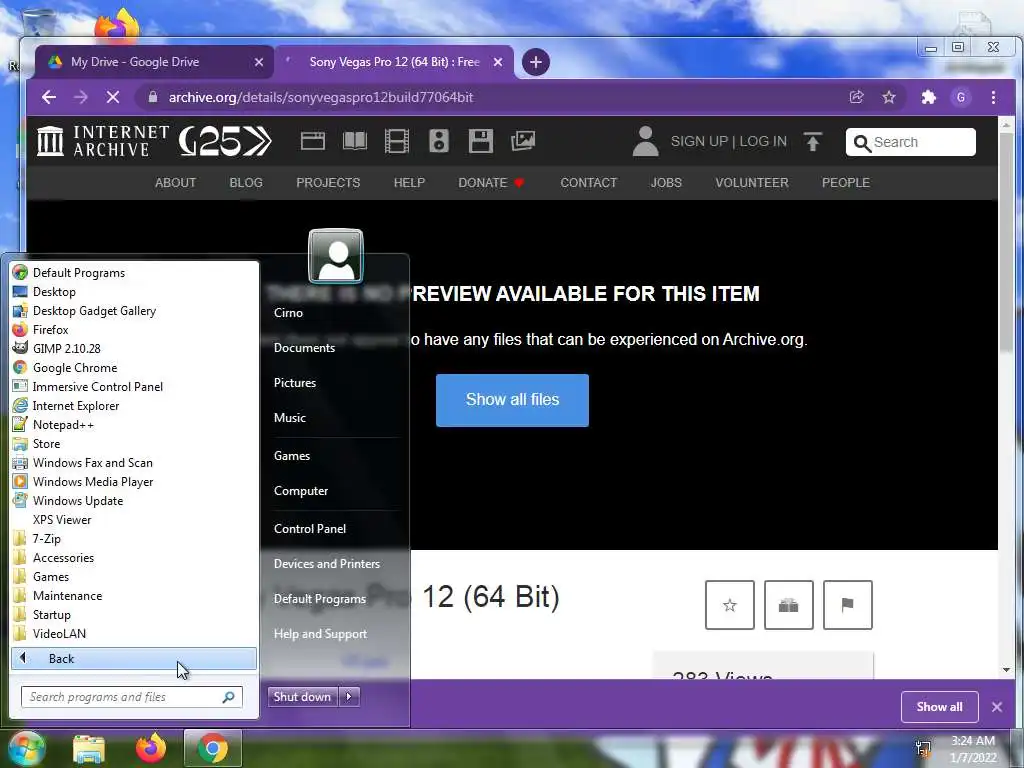Click the Chrome taskbar button
Screen dimensions: 1024x768
click(213, 748)
